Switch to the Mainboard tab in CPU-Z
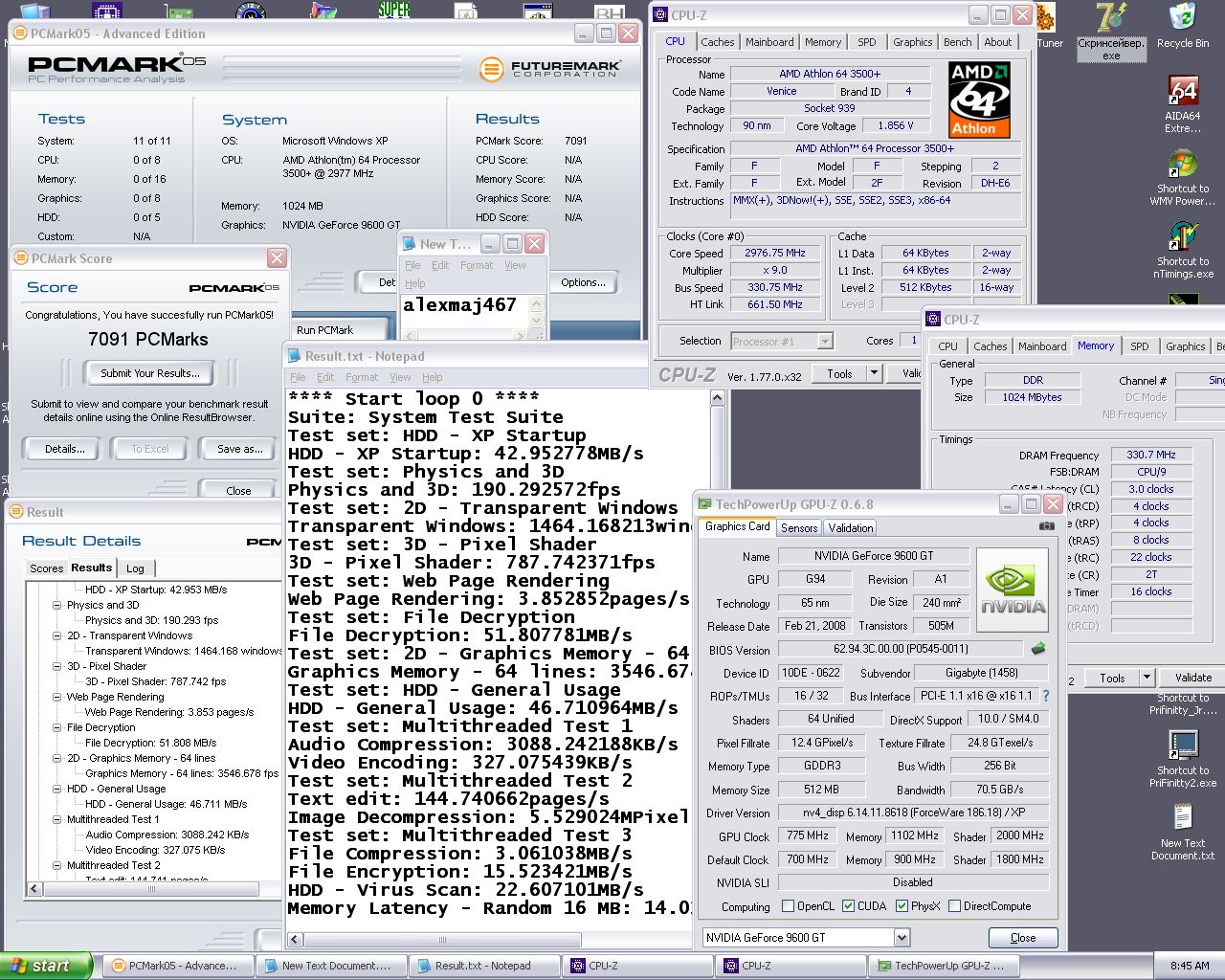The height and width of the screenshot is (980, 1225). pyautogui.click(x=769, y=42)
